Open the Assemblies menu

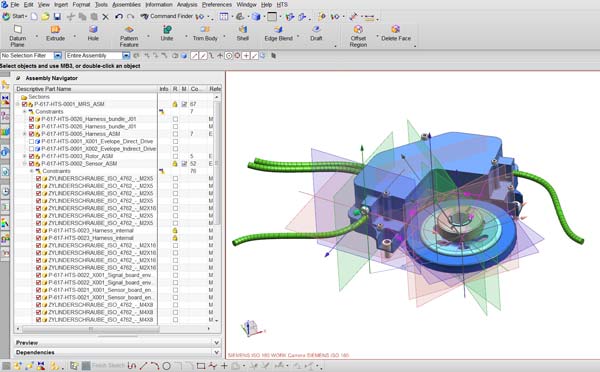pos(126,5)
